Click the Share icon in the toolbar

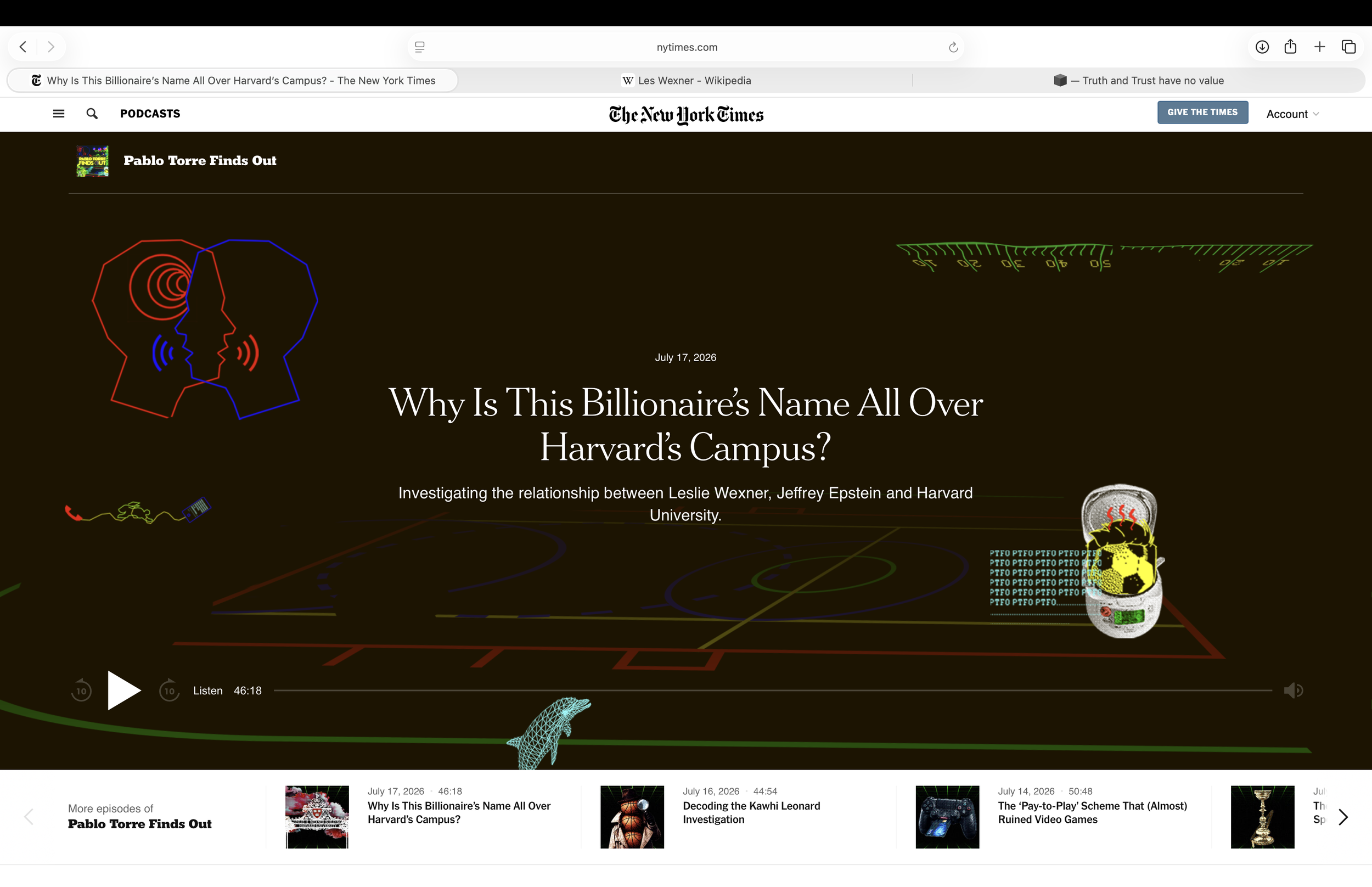point(1290,47)
